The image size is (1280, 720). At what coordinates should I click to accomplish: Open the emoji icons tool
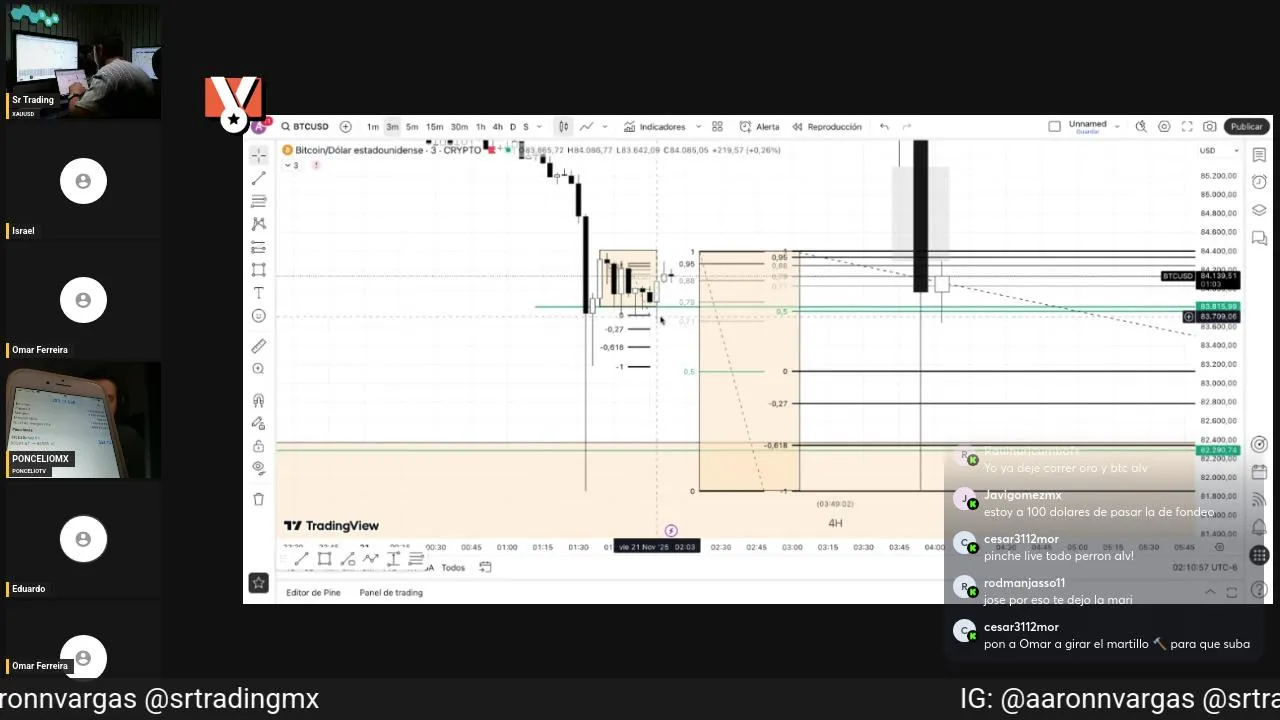pyautogui.click(x=259, y=316)
